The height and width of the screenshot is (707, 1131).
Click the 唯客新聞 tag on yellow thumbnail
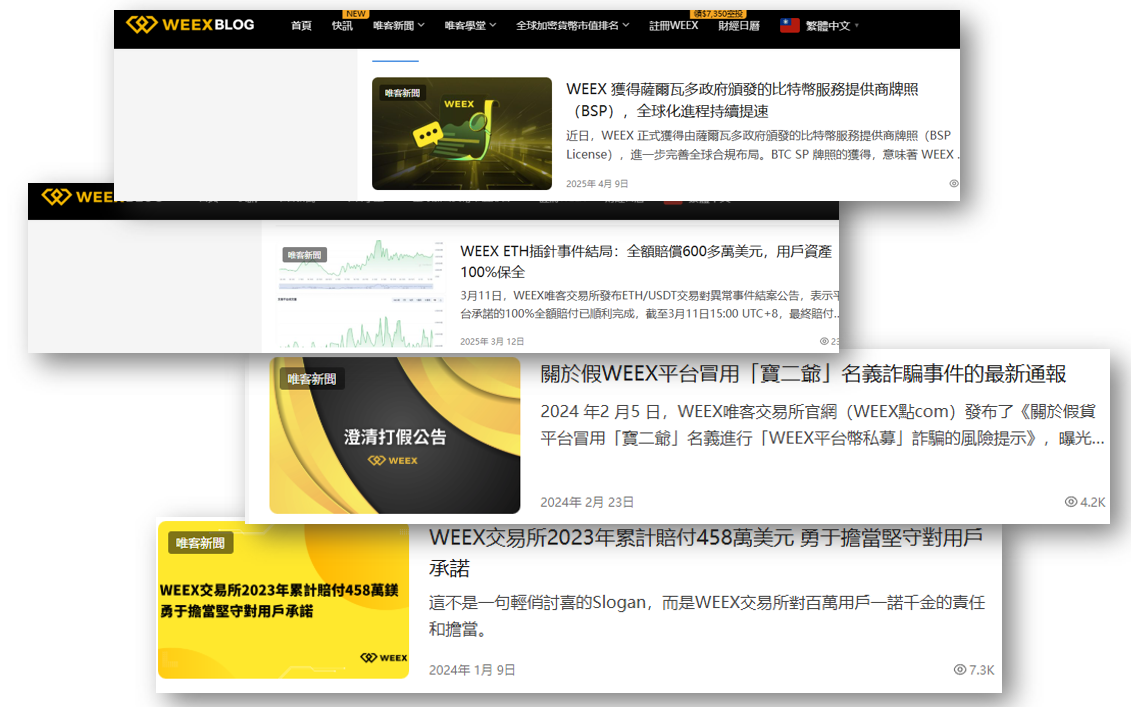201,543
